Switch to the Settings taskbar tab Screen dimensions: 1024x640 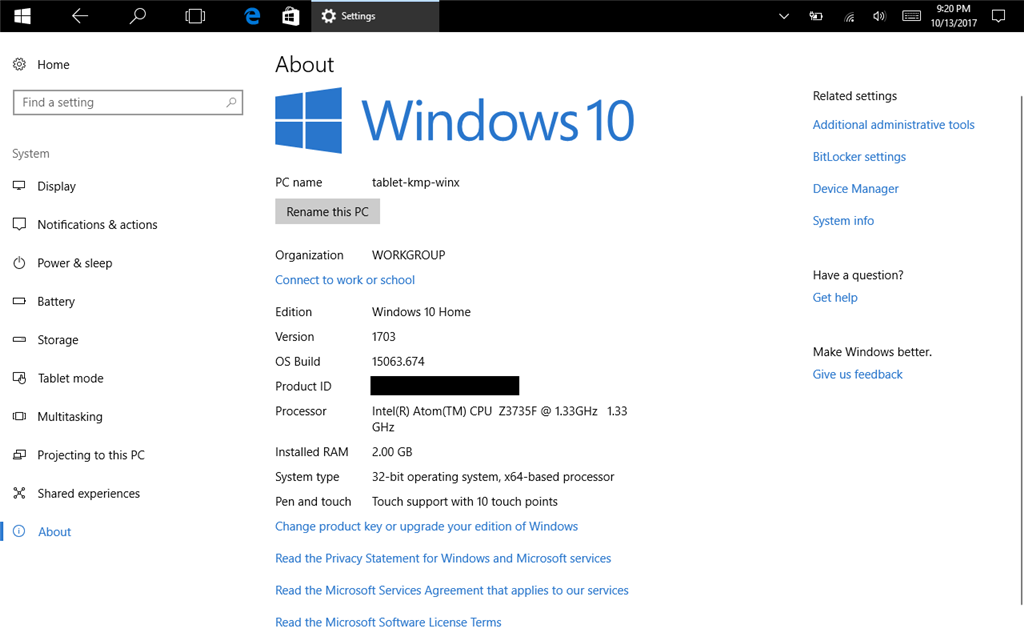click(x=375, y=16)
